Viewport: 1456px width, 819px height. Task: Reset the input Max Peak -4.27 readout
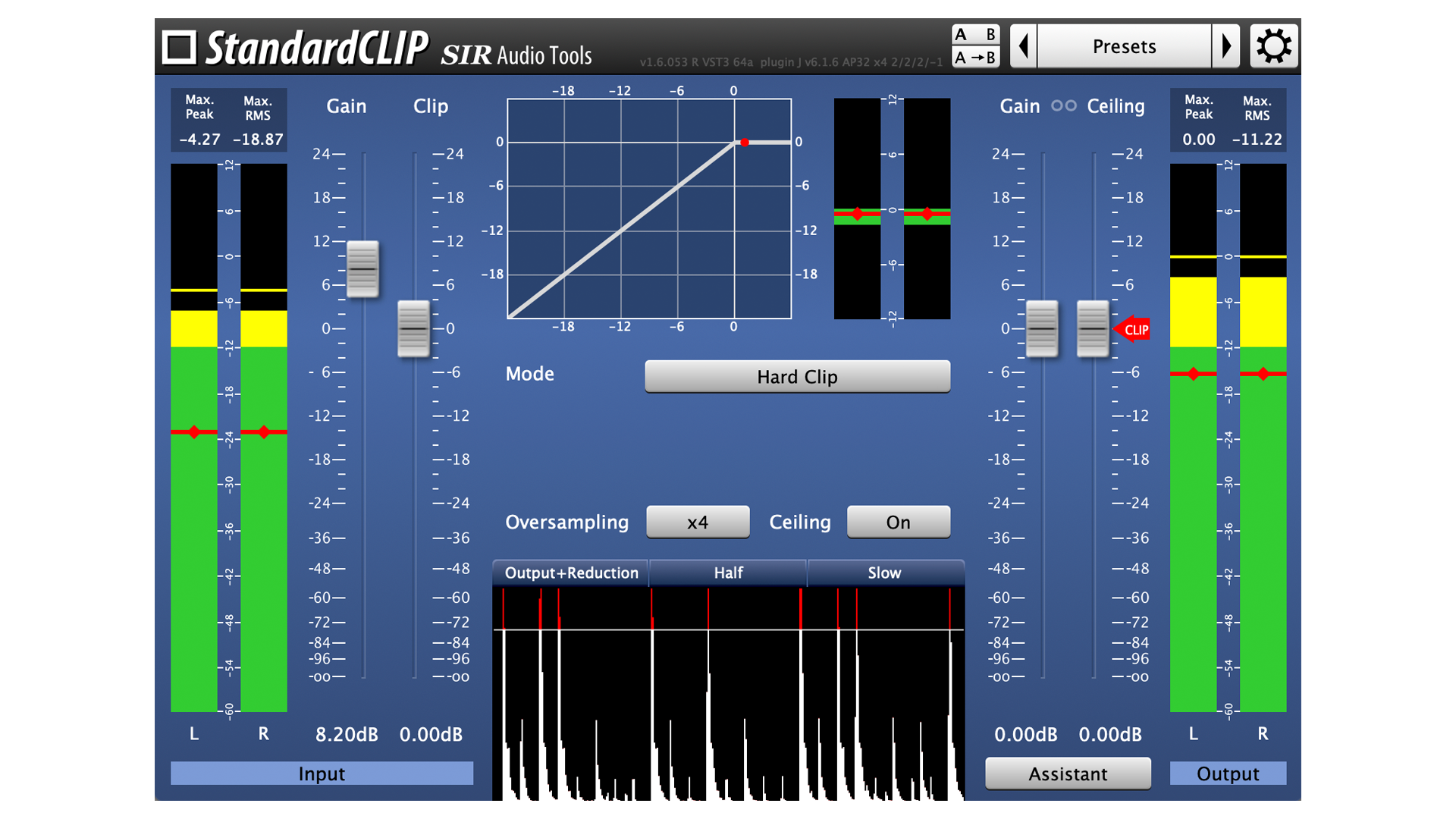coord(199,140)
